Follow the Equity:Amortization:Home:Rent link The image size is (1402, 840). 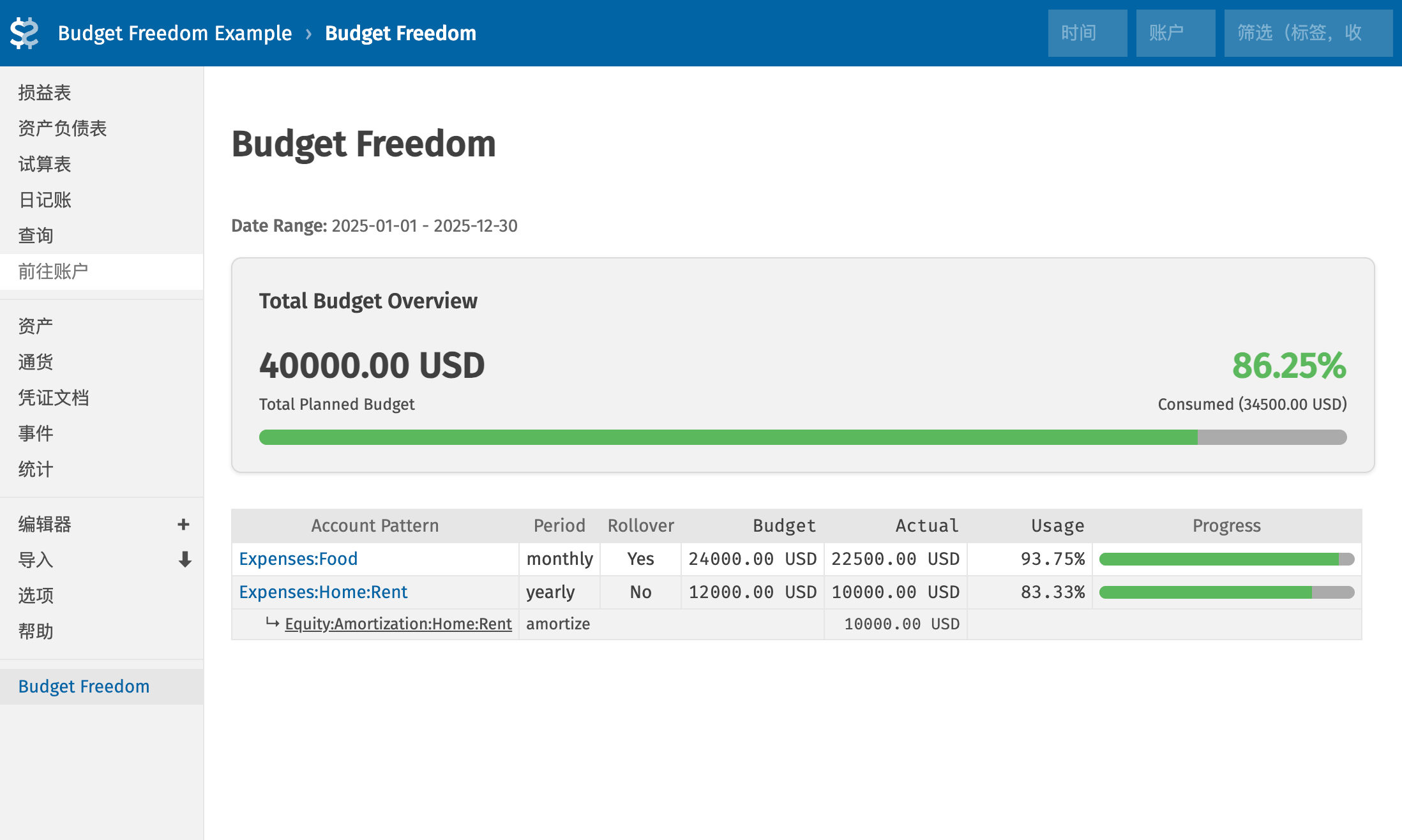pyautogui.click(x=398, y=624)
